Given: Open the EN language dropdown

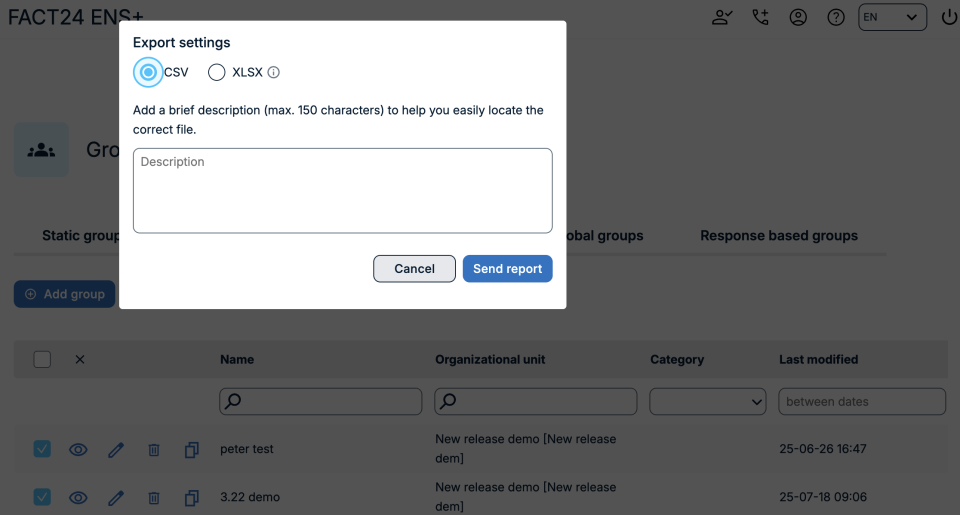Looking at the screenshot, I should pyautogui.click(x=892, y=17).
